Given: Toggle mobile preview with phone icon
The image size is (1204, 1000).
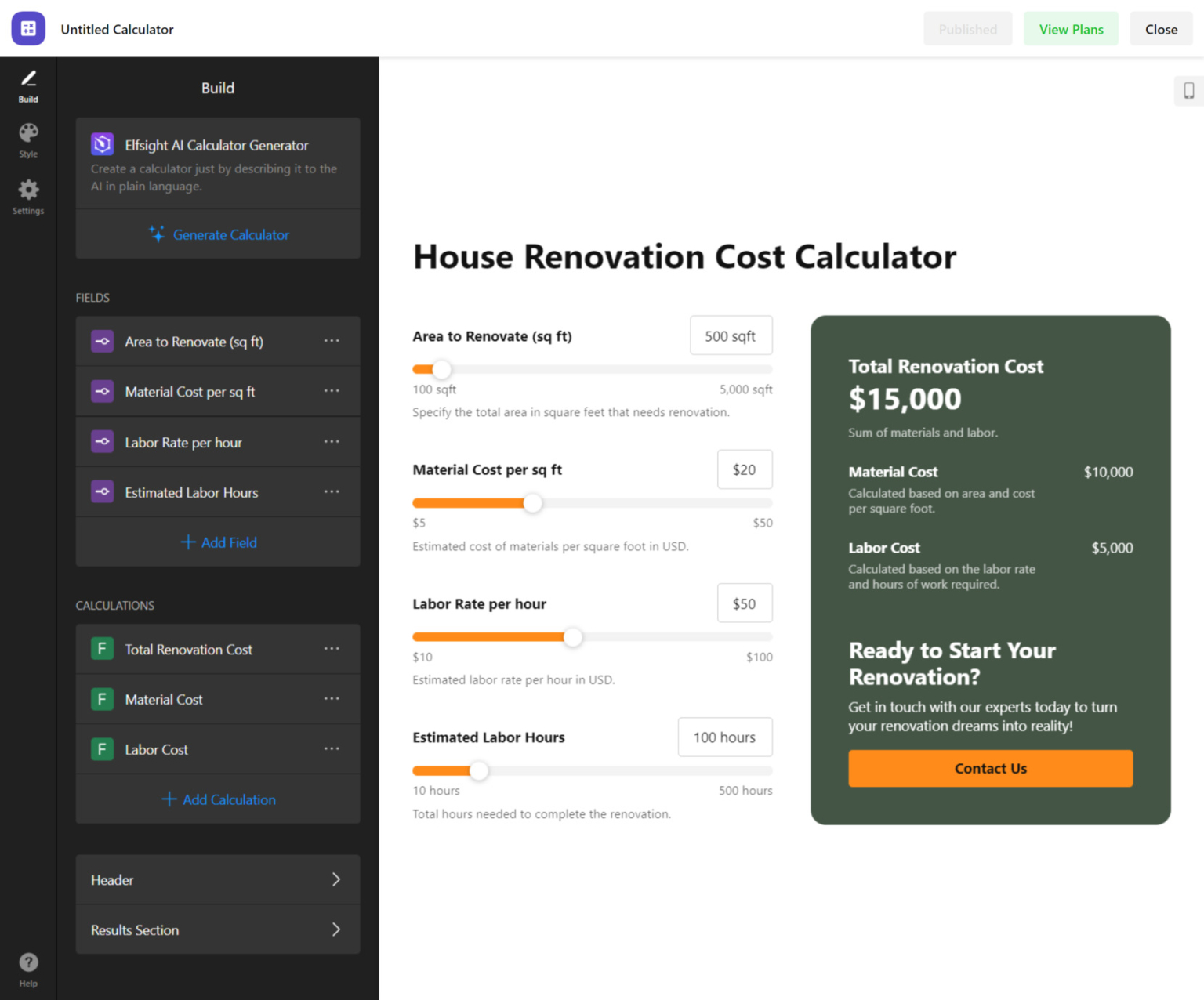Looking at the screenshot, I should 1188,90.
